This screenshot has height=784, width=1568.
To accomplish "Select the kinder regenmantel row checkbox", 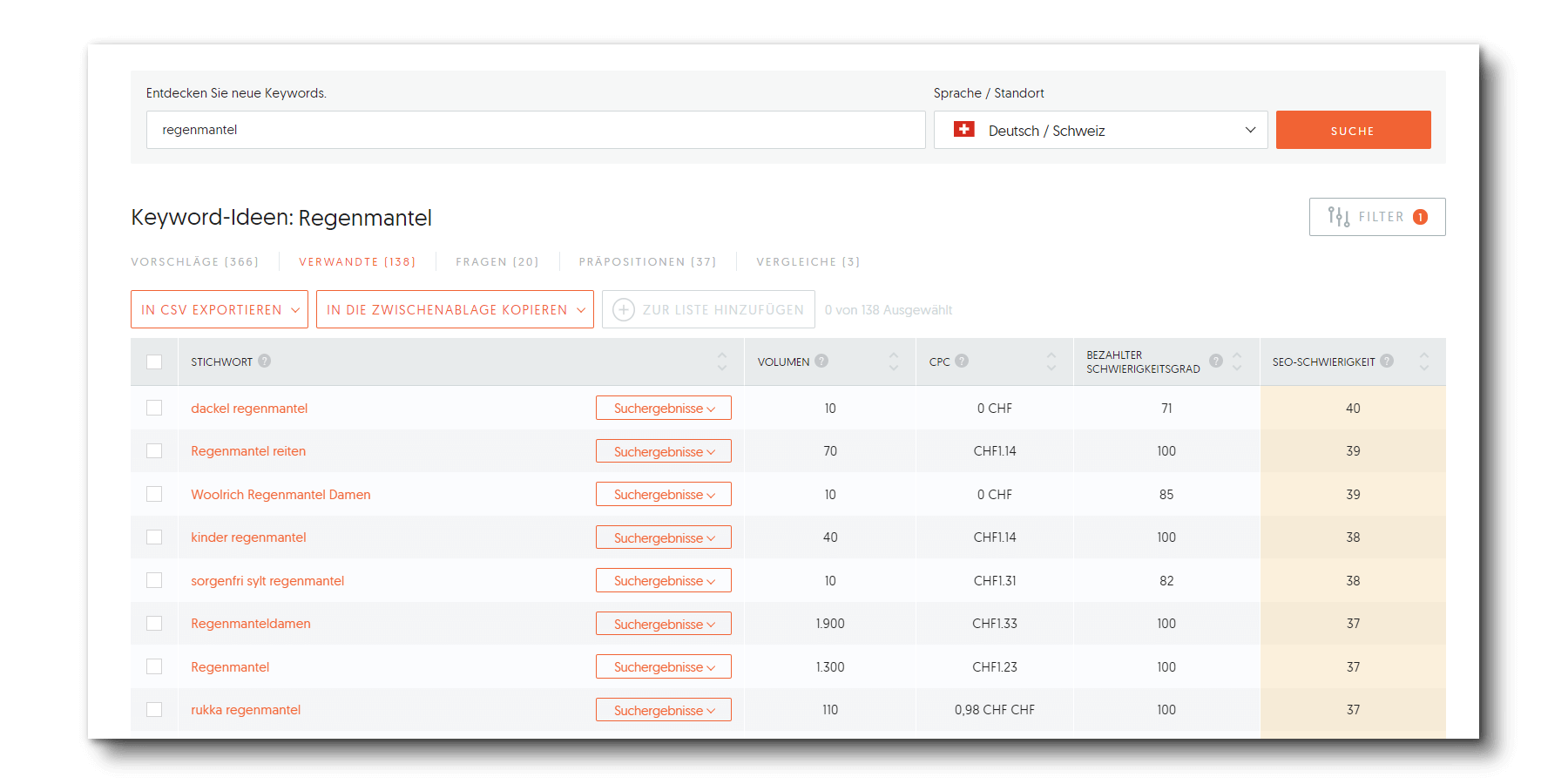I will 154,537.
